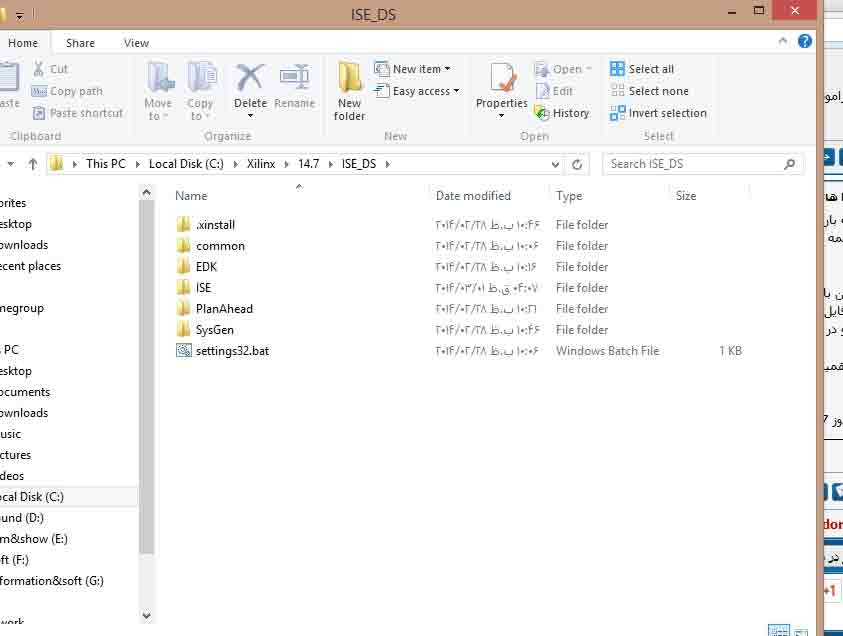Click the Copy path icon
The height and width of the screenshot is (636, 843).
39,91
